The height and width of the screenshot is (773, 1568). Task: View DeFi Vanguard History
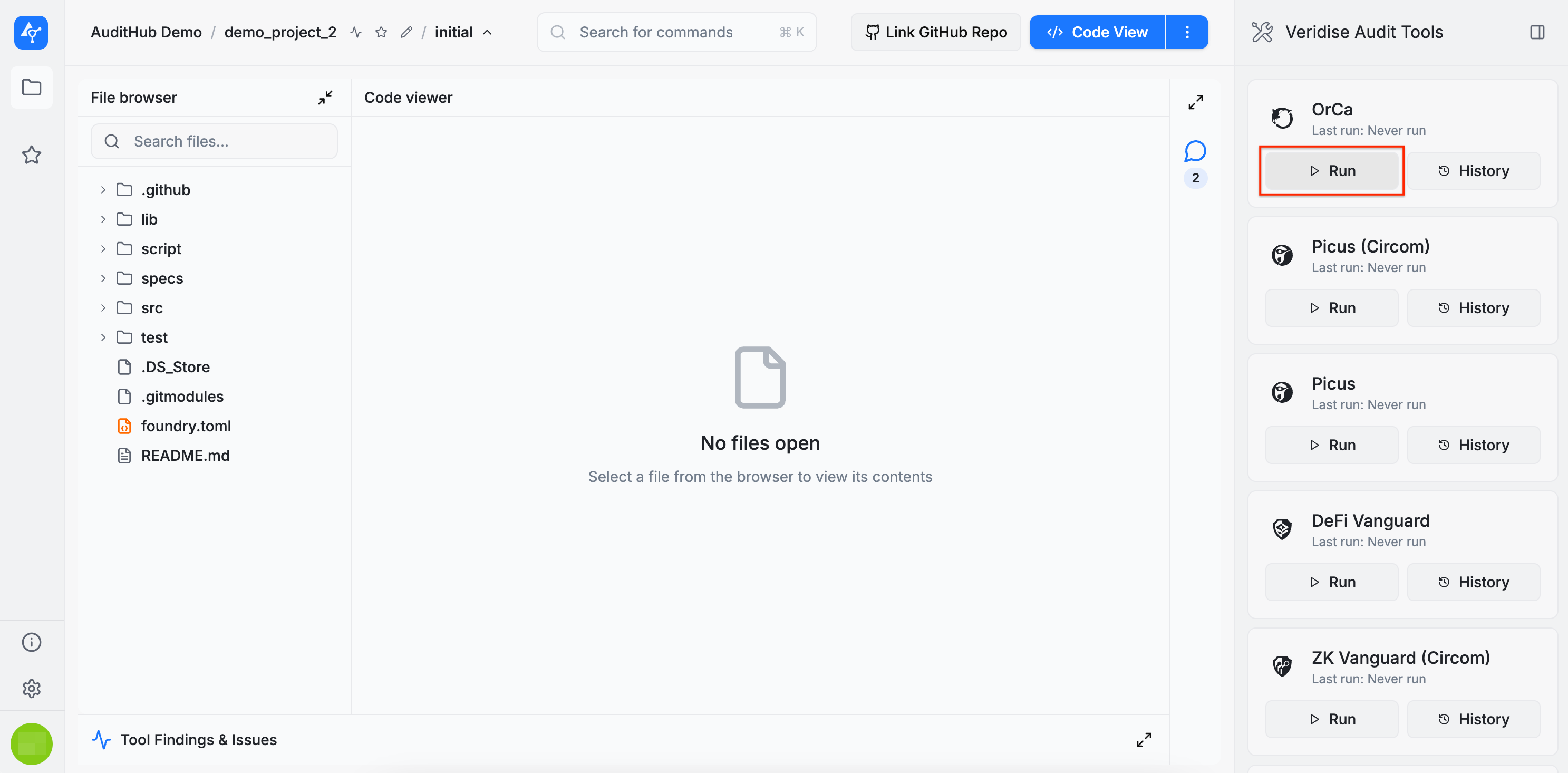click(x=1474, y=582)
